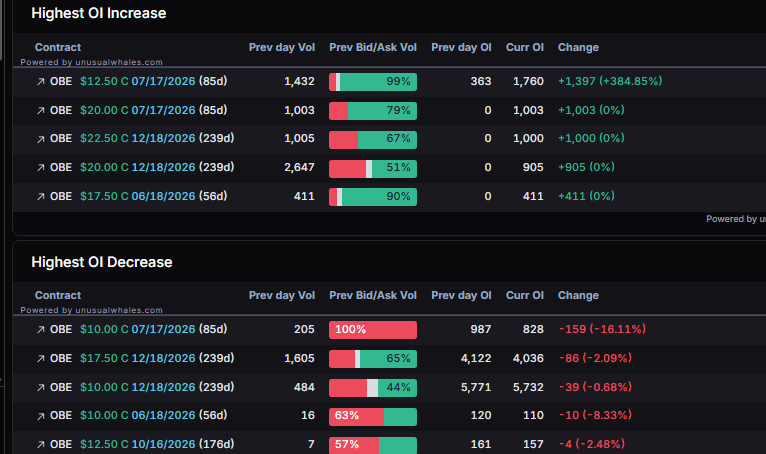Select change value -4 (-2.48%)
The height and width of the screenshot is (454, 766).
pos(592,444)
